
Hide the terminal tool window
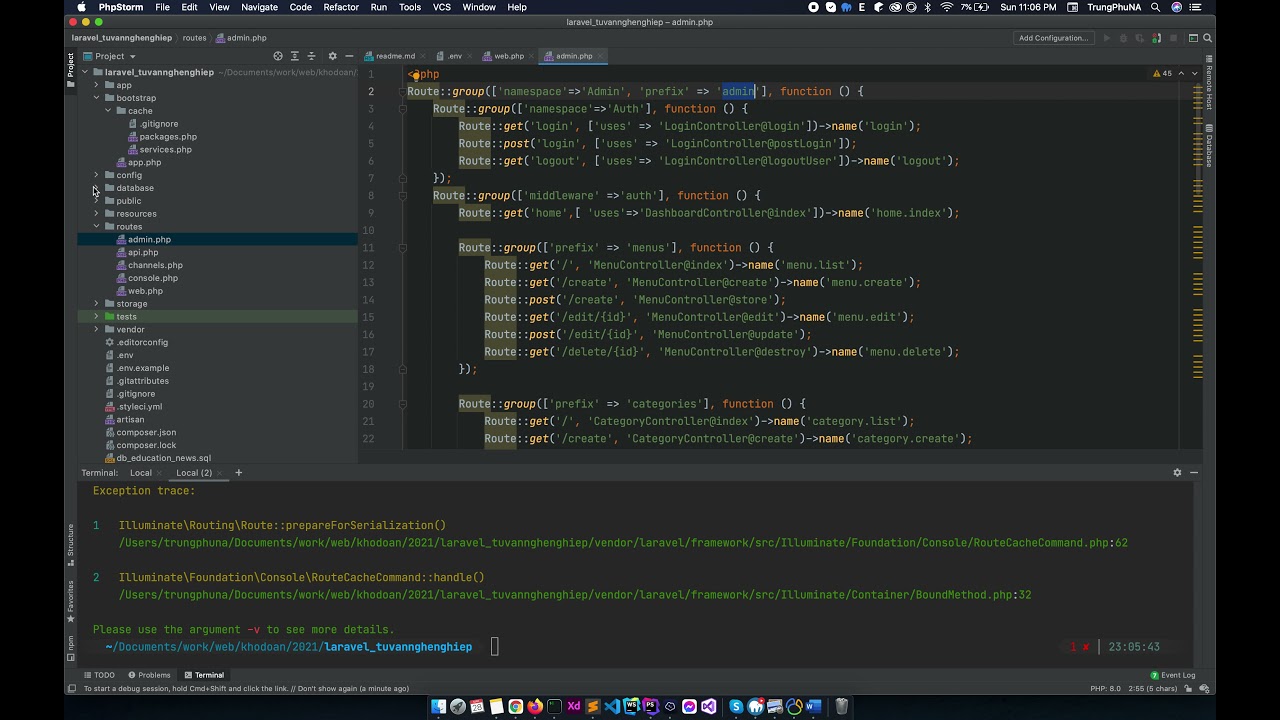click(x=1194, y=473)
